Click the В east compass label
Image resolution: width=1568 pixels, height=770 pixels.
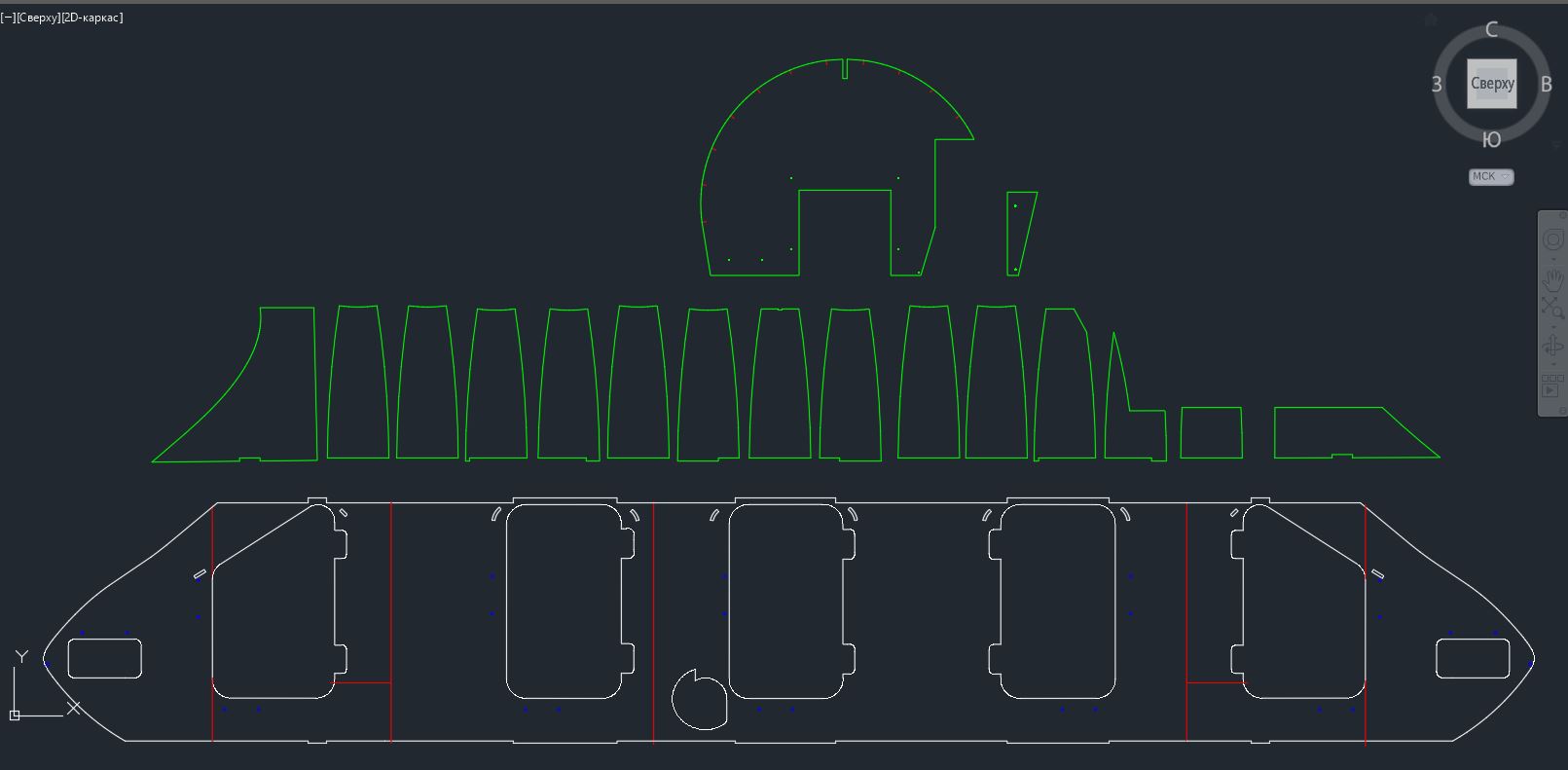click(x=1546, y=85)
